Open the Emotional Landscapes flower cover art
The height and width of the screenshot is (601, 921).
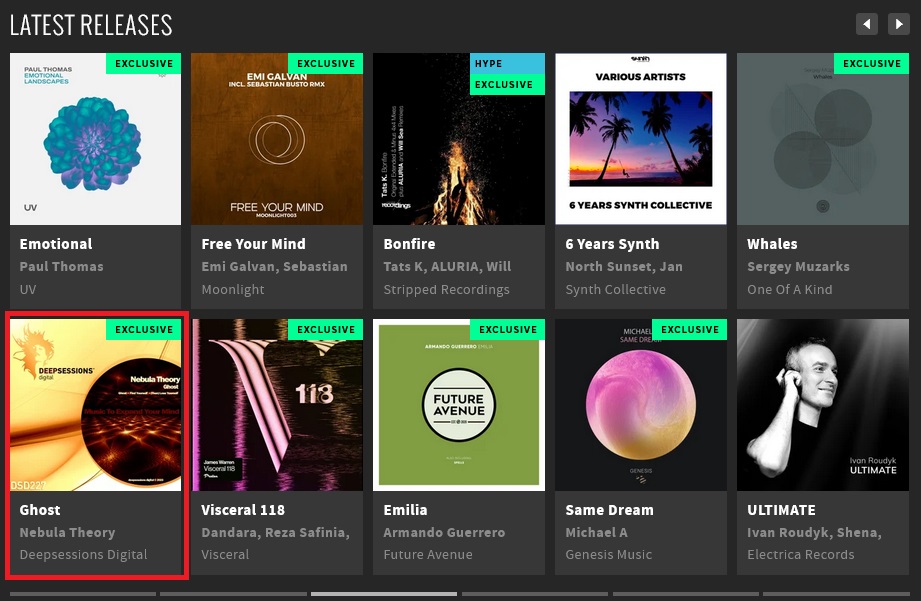pyautogui.click(x=95, y=139)
